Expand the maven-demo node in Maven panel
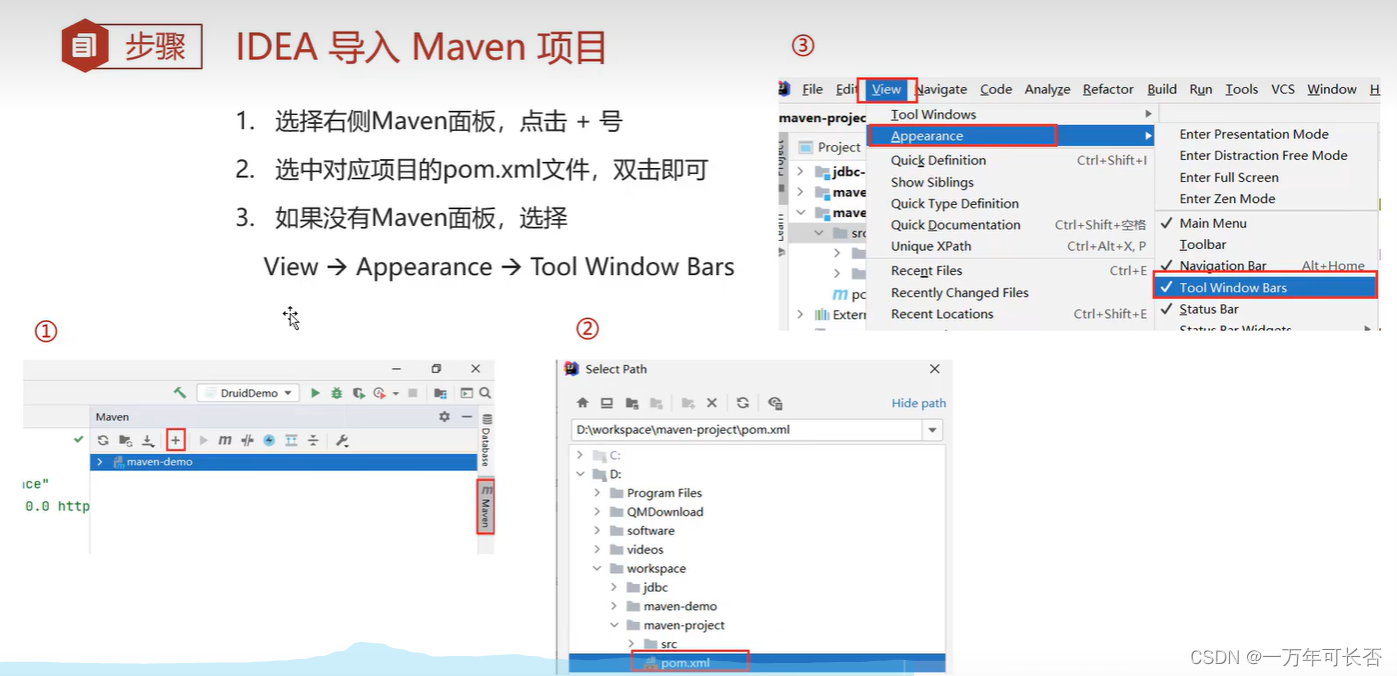 (x=100, y=462)
